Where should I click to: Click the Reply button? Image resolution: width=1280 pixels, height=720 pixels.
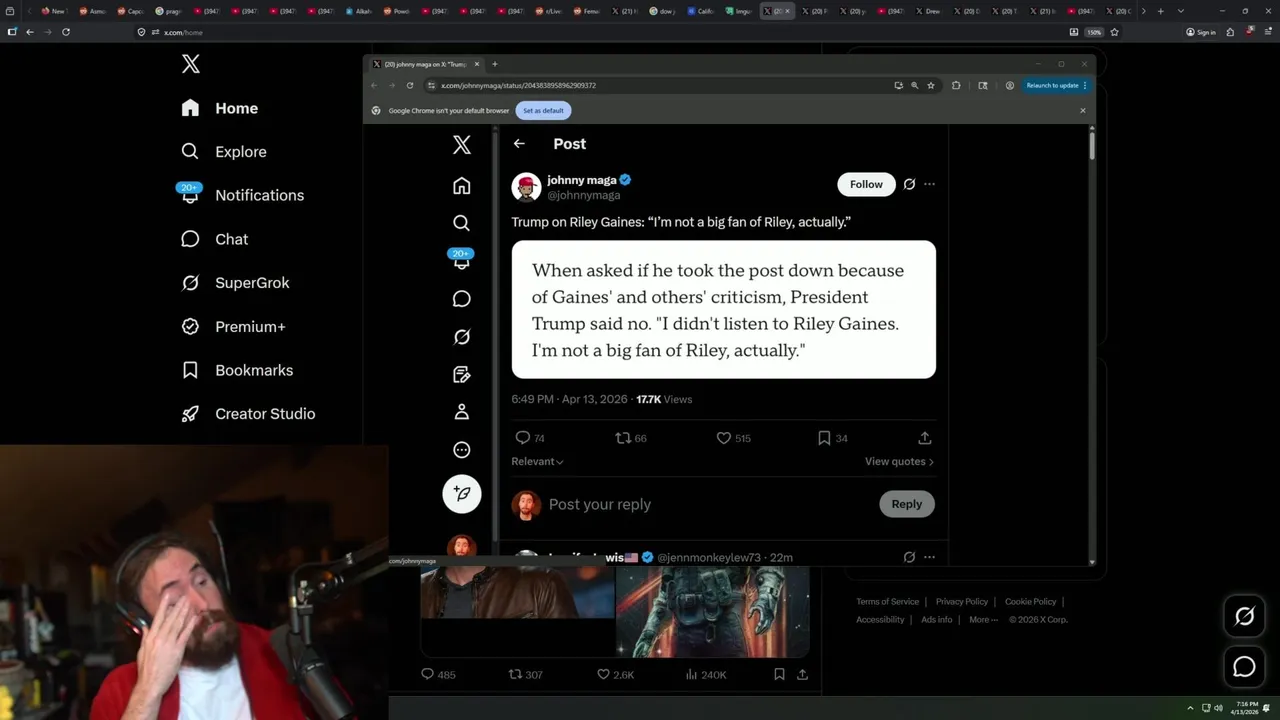[x=907, y=504]
